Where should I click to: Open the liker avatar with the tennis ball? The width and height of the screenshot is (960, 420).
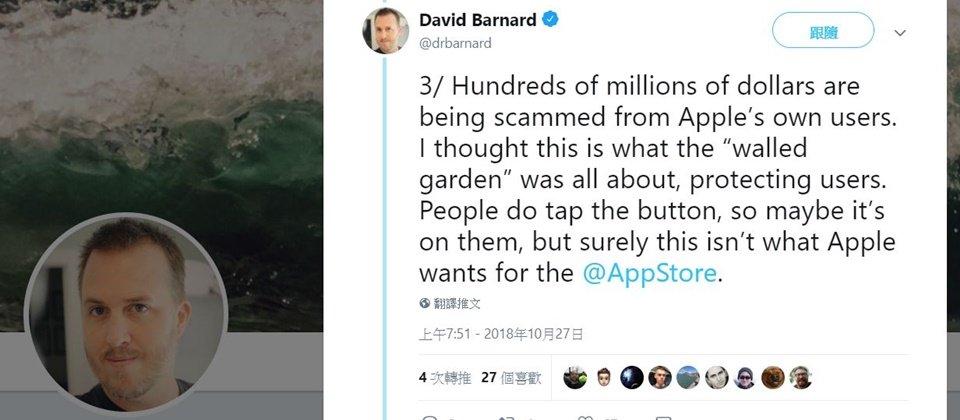click(576, 378)
